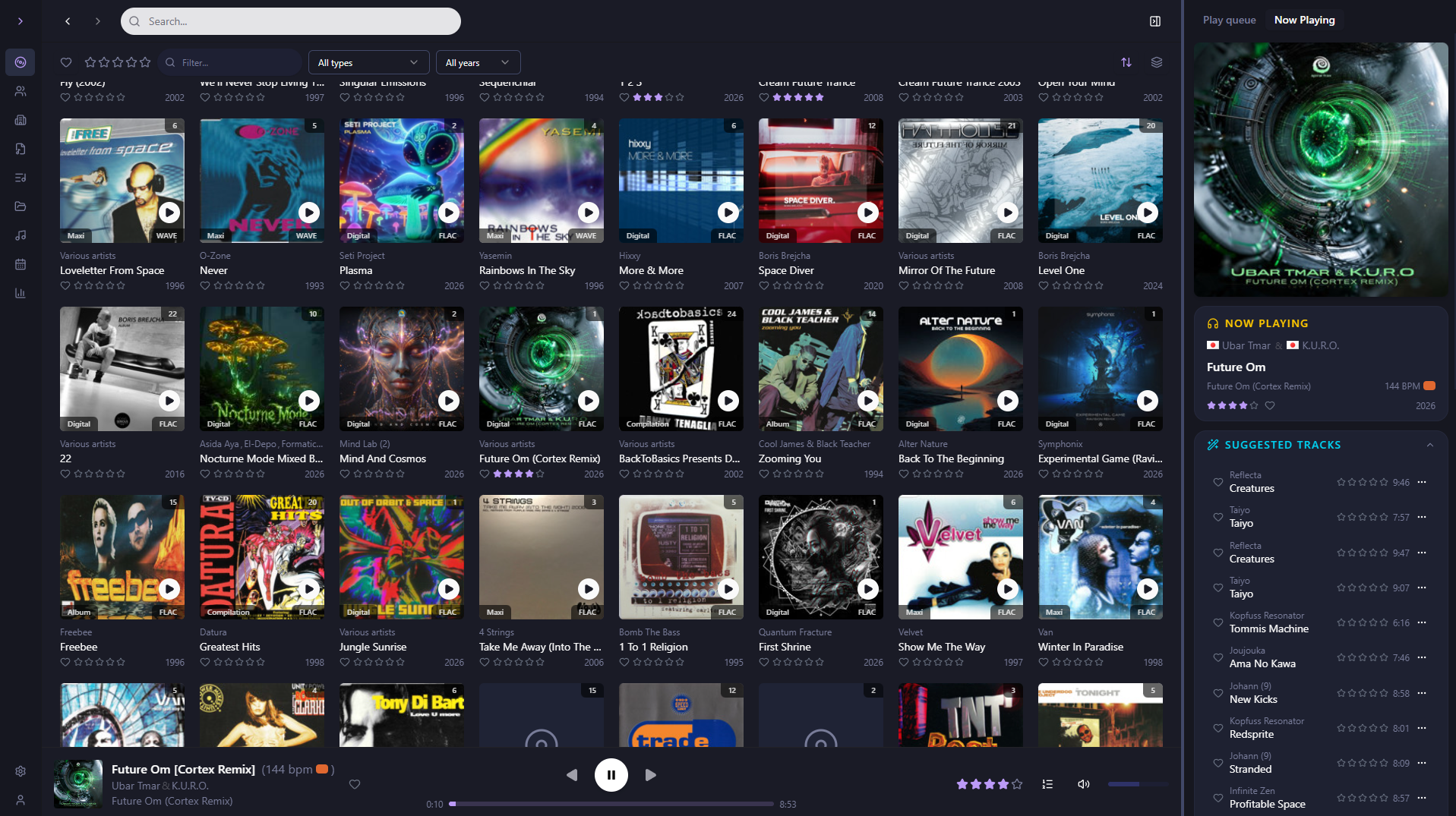This screenshot has height=816, width=1456.
Task: Favorite the playing track in player bar
Action: click(x=355, y=784)
